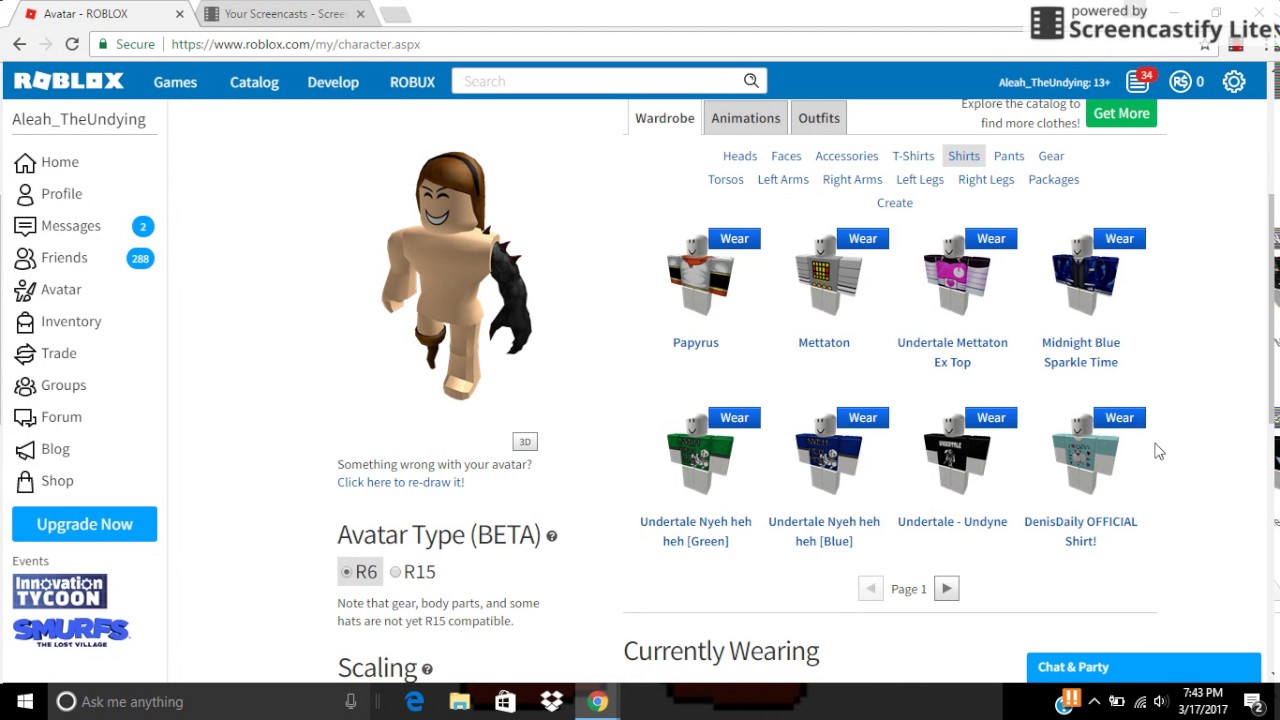Reload the page in Chrome
Screen dimensions: 1280x720
(x=72, y=44)
